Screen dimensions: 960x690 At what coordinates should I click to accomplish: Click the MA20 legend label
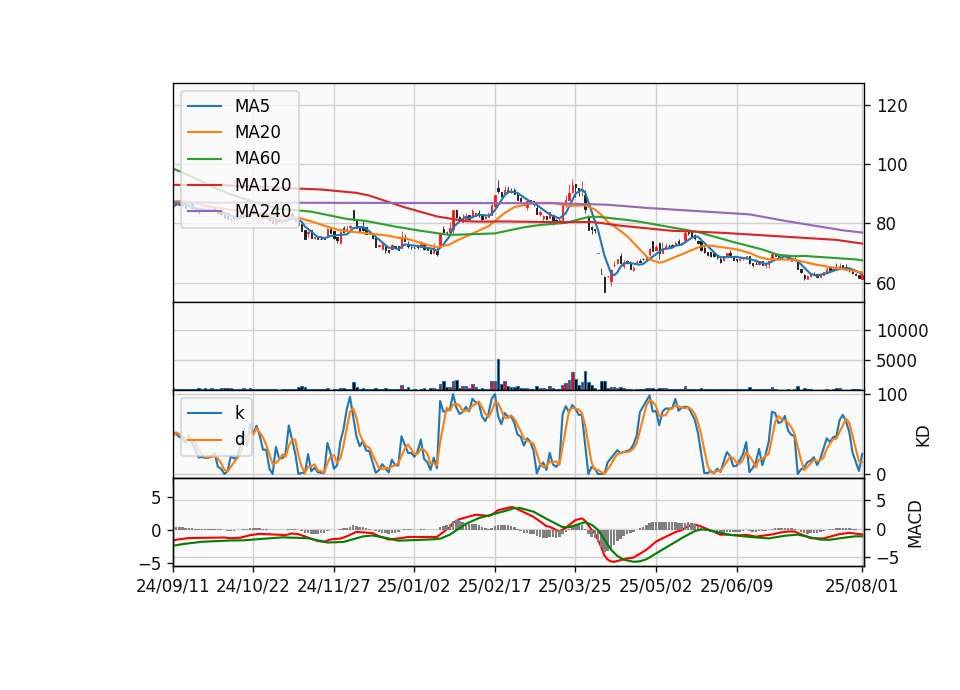(x=257, y=132)
